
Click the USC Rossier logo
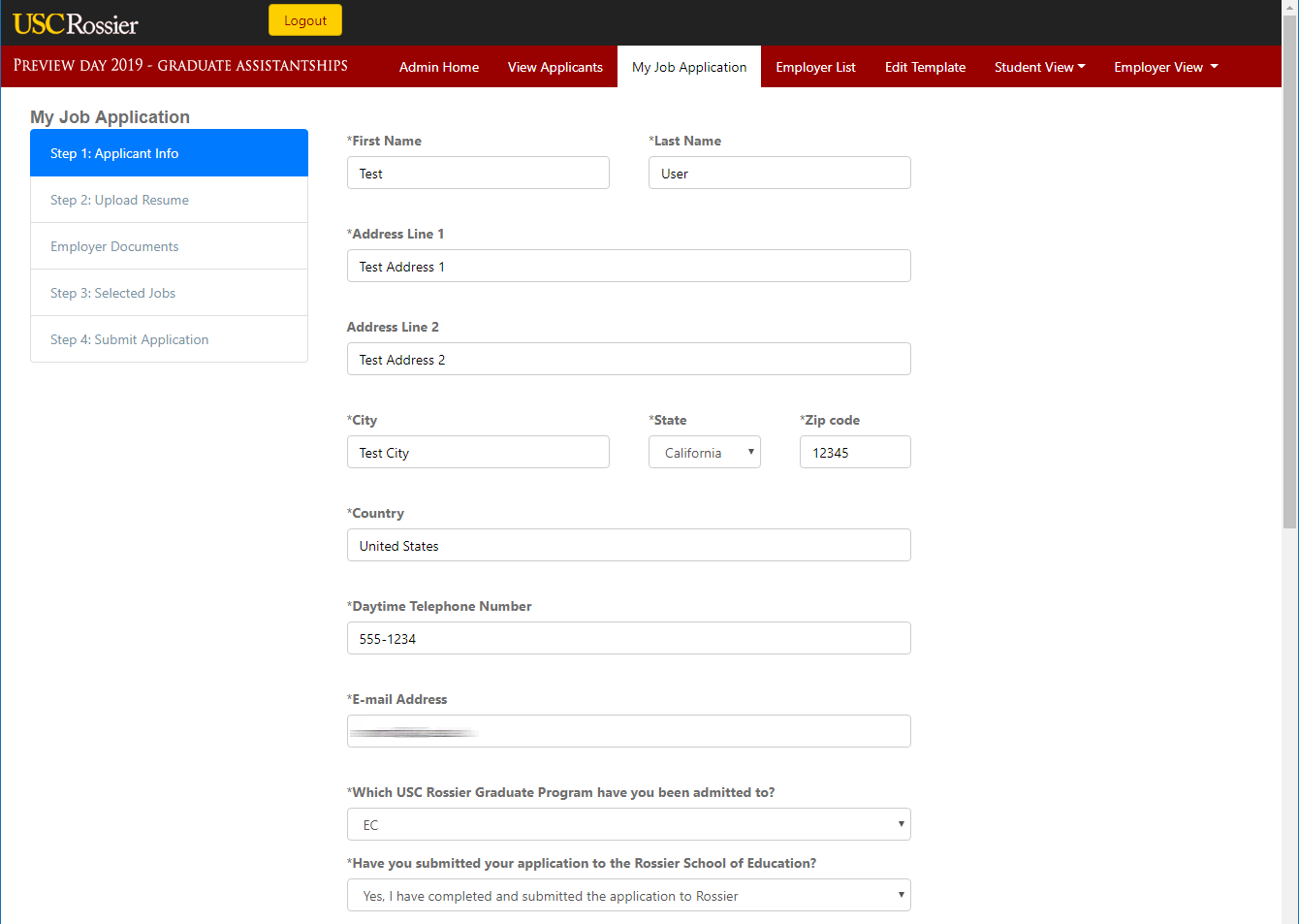click(x=76, y=23)
